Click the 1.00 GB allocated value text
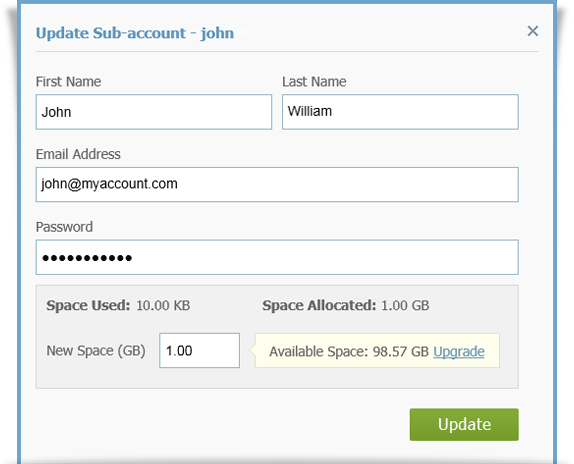 point(405,305)
